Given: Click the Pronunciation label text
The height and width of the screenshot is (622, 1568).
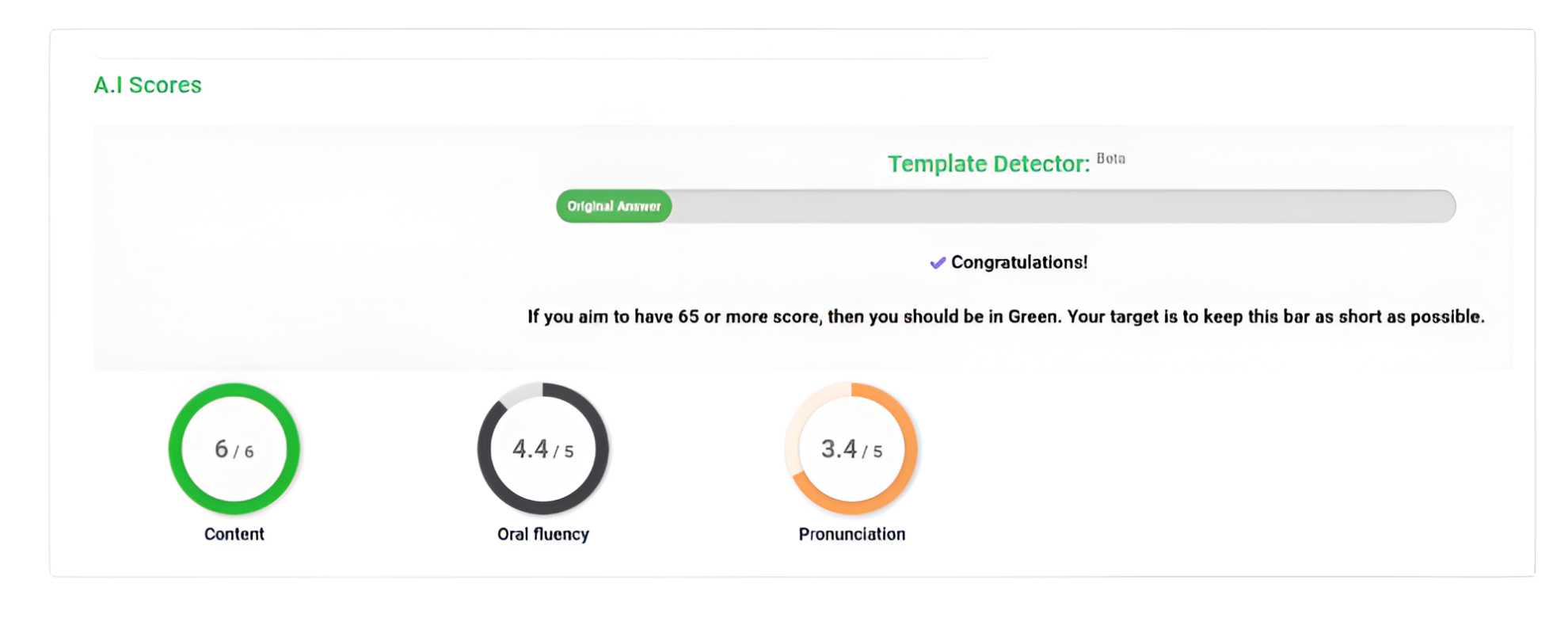Looking at the screenshot, I should coord(851,534).
